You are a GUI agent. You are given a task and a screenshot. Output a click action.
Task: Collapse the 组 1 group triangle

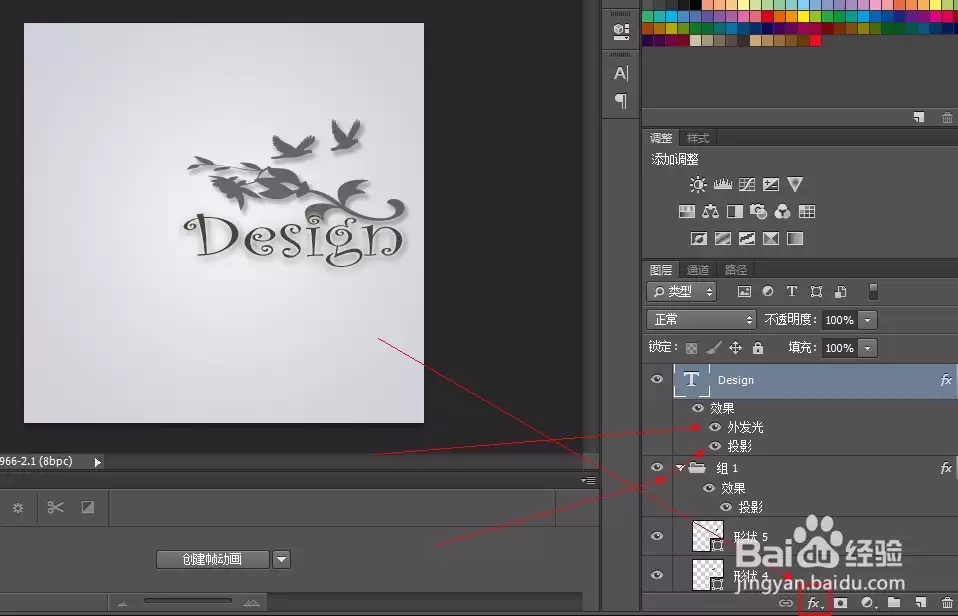tap(680, 468)
